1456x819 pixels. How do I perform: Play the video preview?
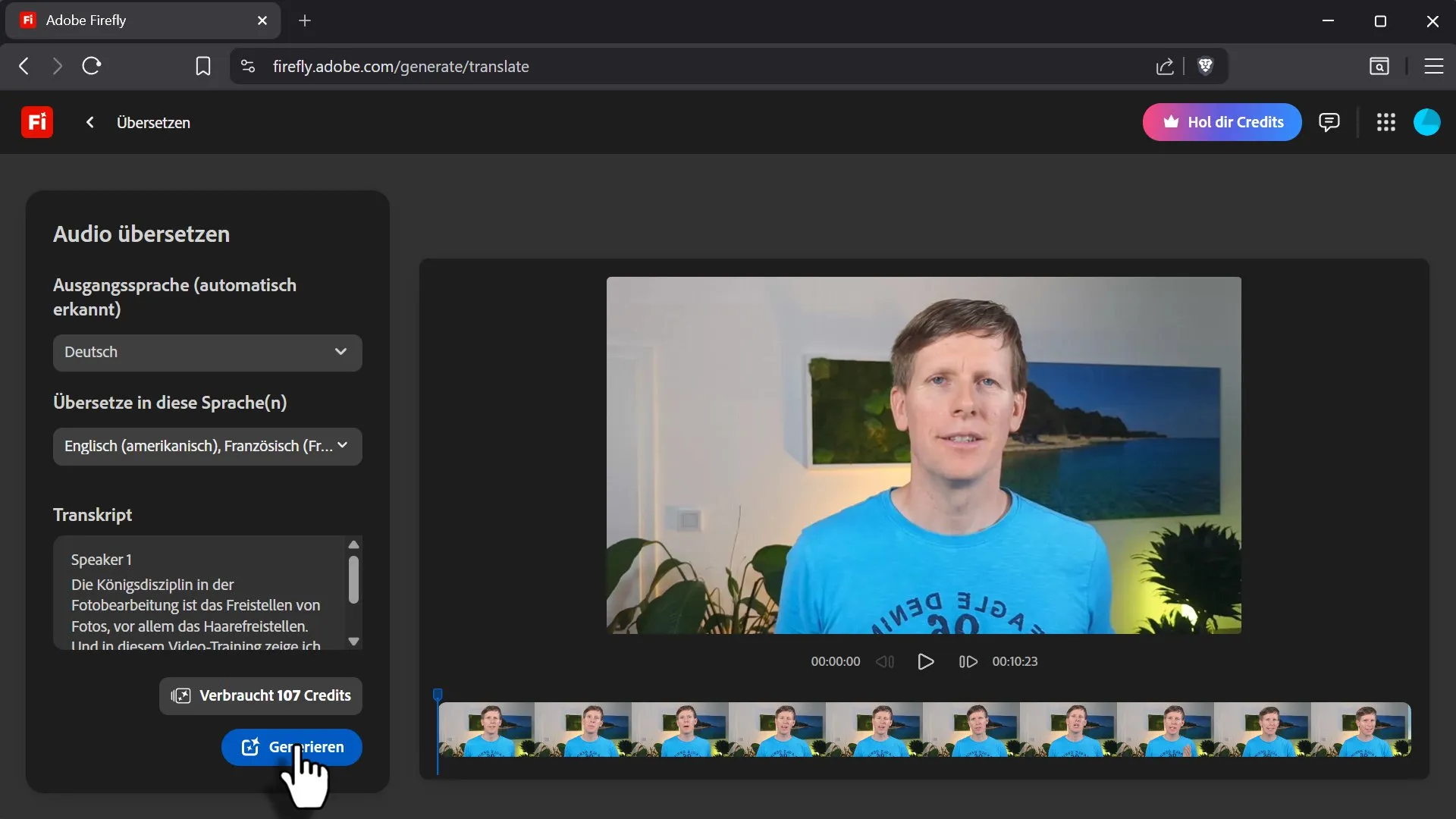[925, 661]
